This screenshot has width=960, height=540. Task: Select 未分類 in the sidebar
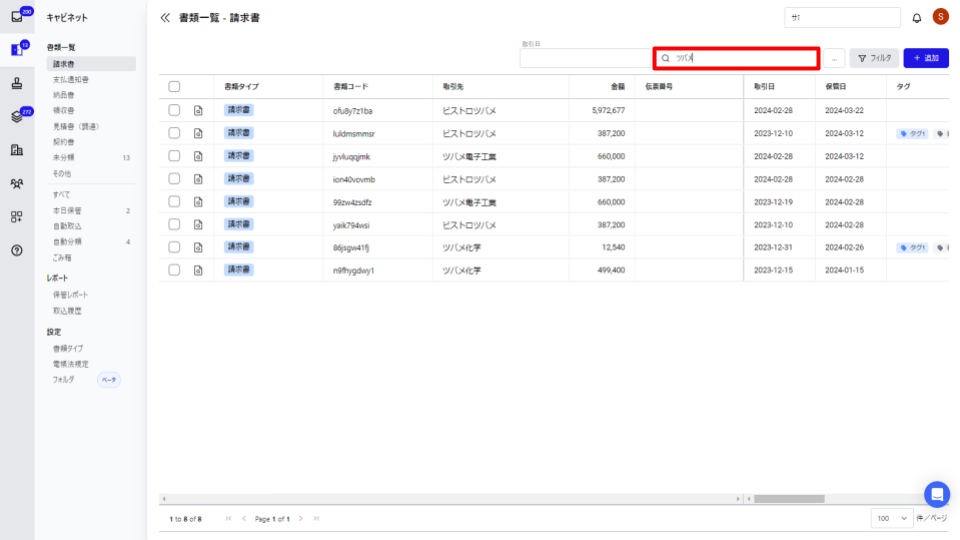64,157
